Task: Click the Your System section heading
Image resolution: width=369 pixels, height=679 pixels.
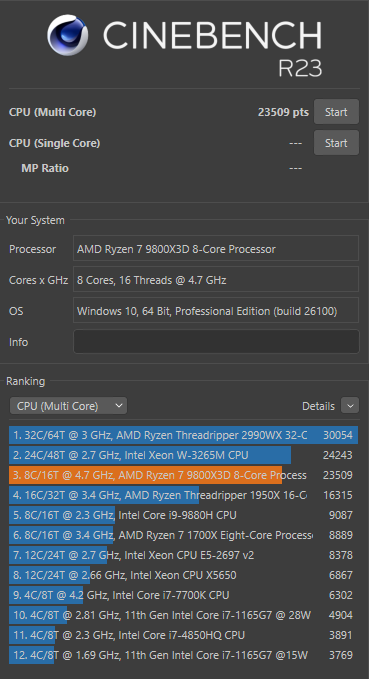Action: [35, 220]
